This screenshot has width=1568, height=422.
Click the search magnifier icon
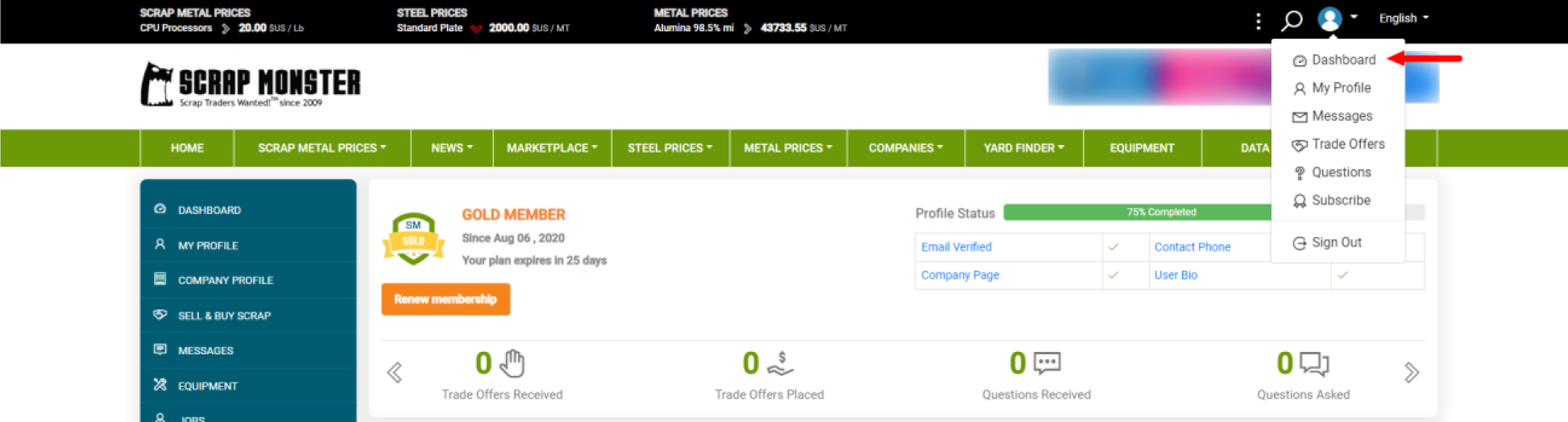[x=1292, y=19]
